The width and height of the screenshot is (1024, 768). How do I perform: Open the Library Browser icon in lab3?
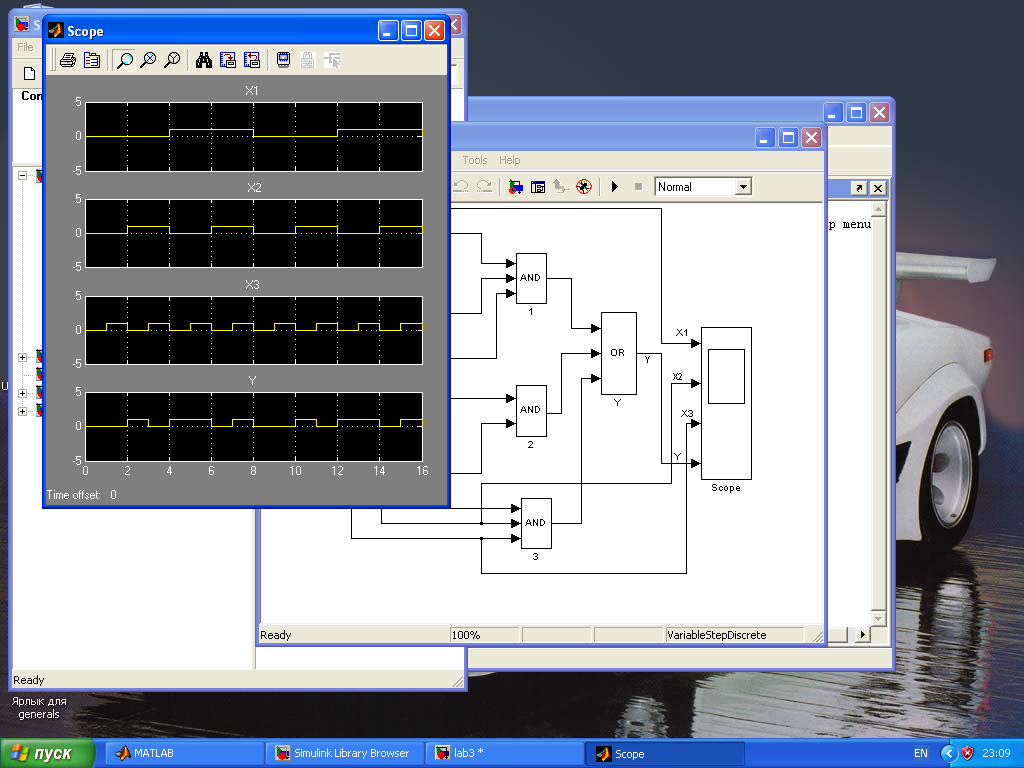click(515, 187)
